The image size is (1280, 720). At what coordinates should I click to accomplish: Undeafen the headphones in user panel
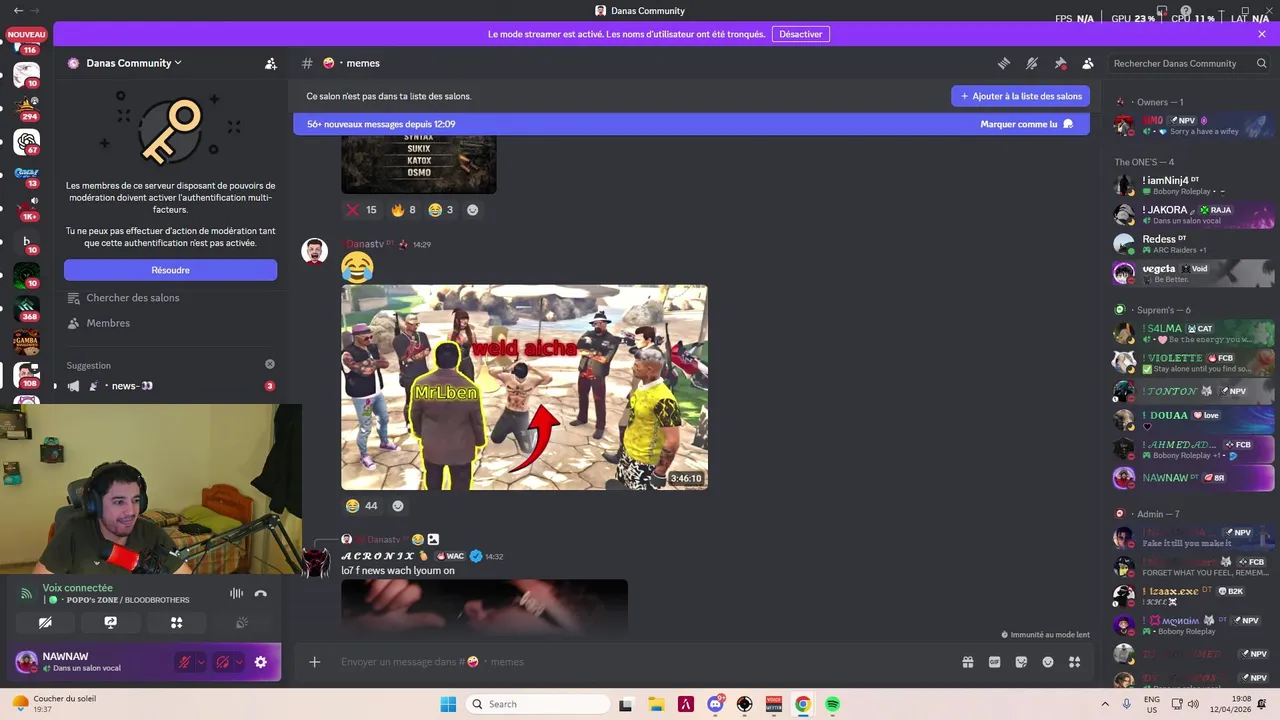point(222,662)
